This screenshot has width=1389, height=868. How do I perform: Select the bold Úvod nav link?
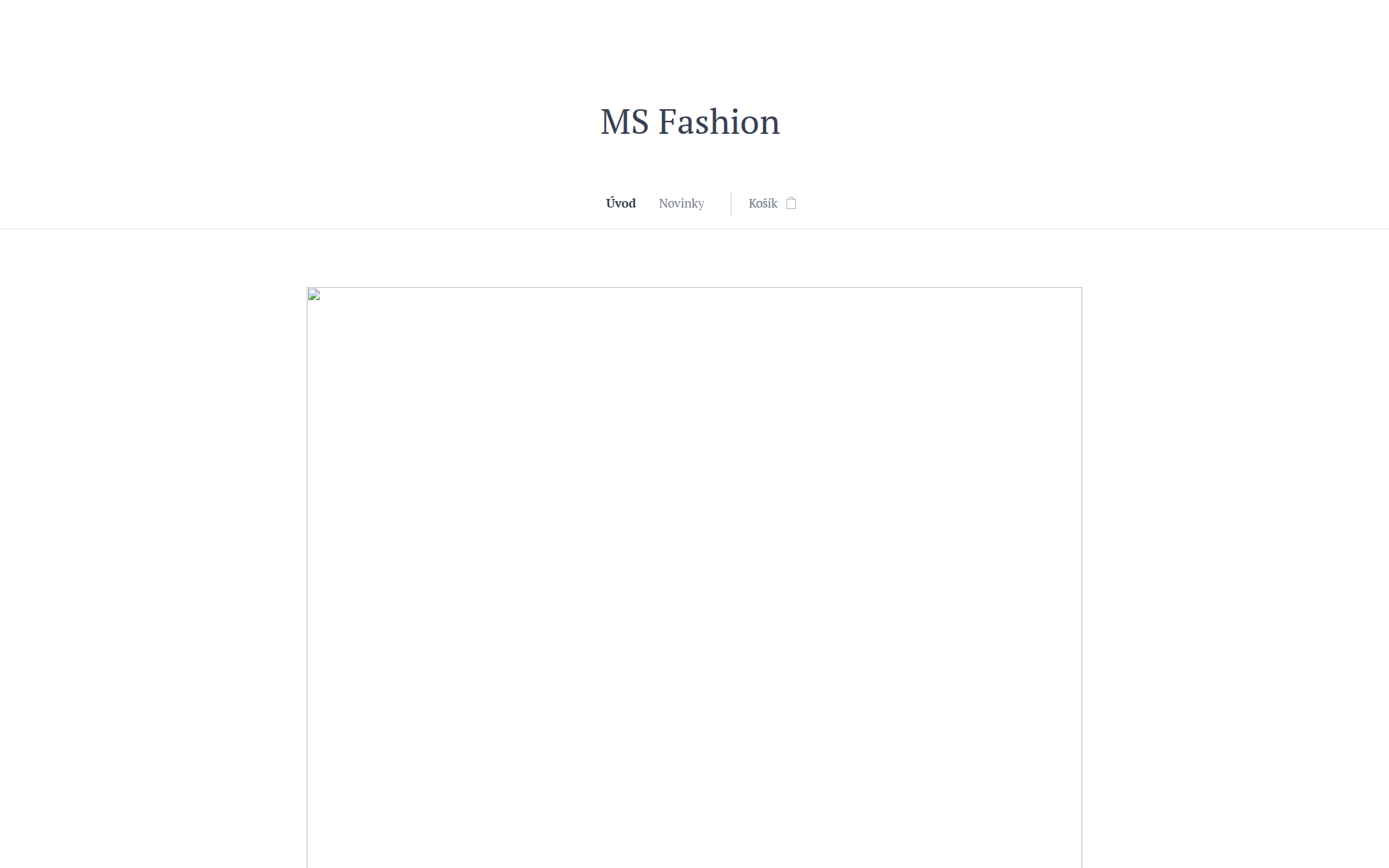tap(620, 203)
